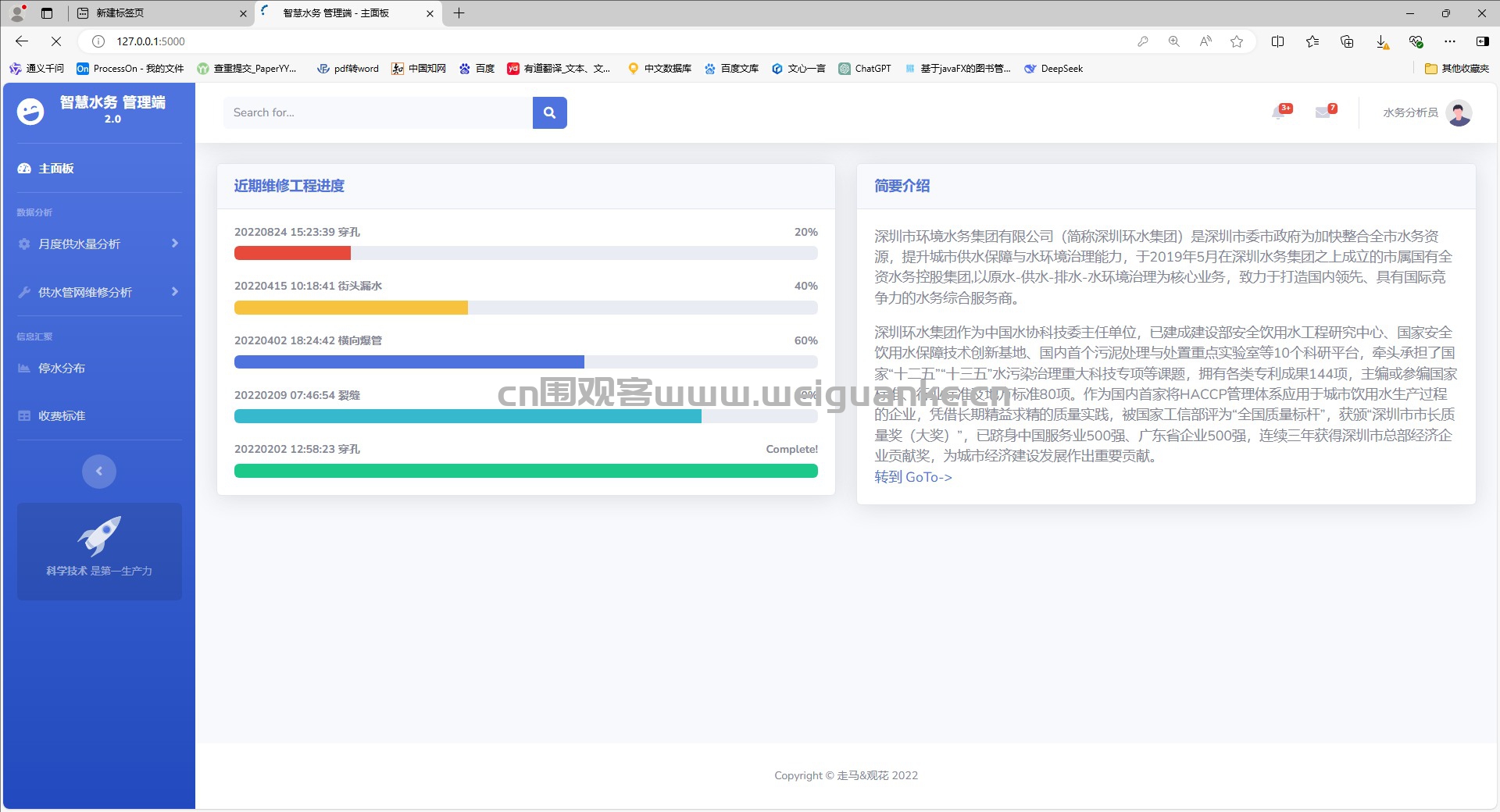Viewport: 1500px width, 812px height.
Task: Open the password key icon in address bar
Action: tap(1143, 41)
